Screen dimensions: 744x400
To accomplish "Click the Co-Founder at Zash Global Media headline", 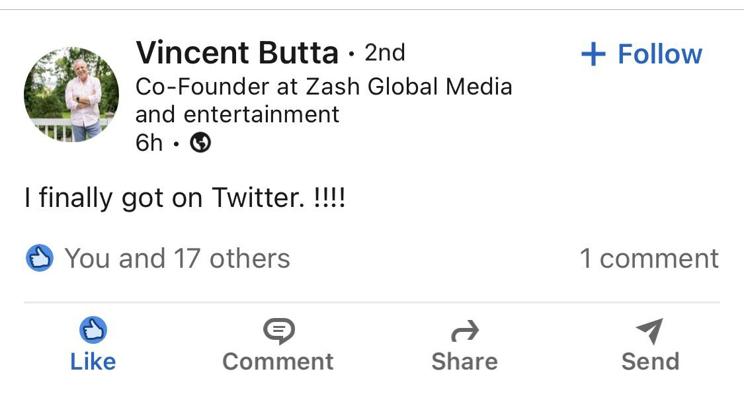I will (323, 99).
